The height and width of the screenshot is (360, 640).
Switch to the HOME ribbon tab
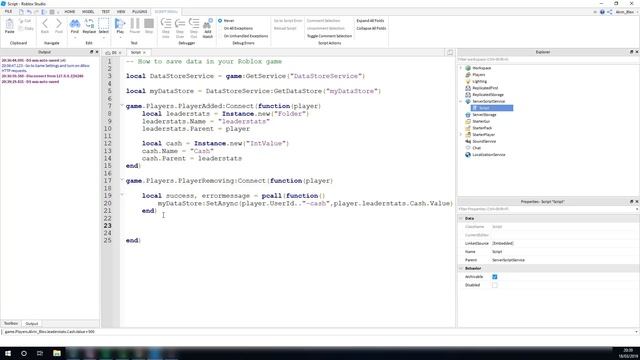tap(69, 11)
